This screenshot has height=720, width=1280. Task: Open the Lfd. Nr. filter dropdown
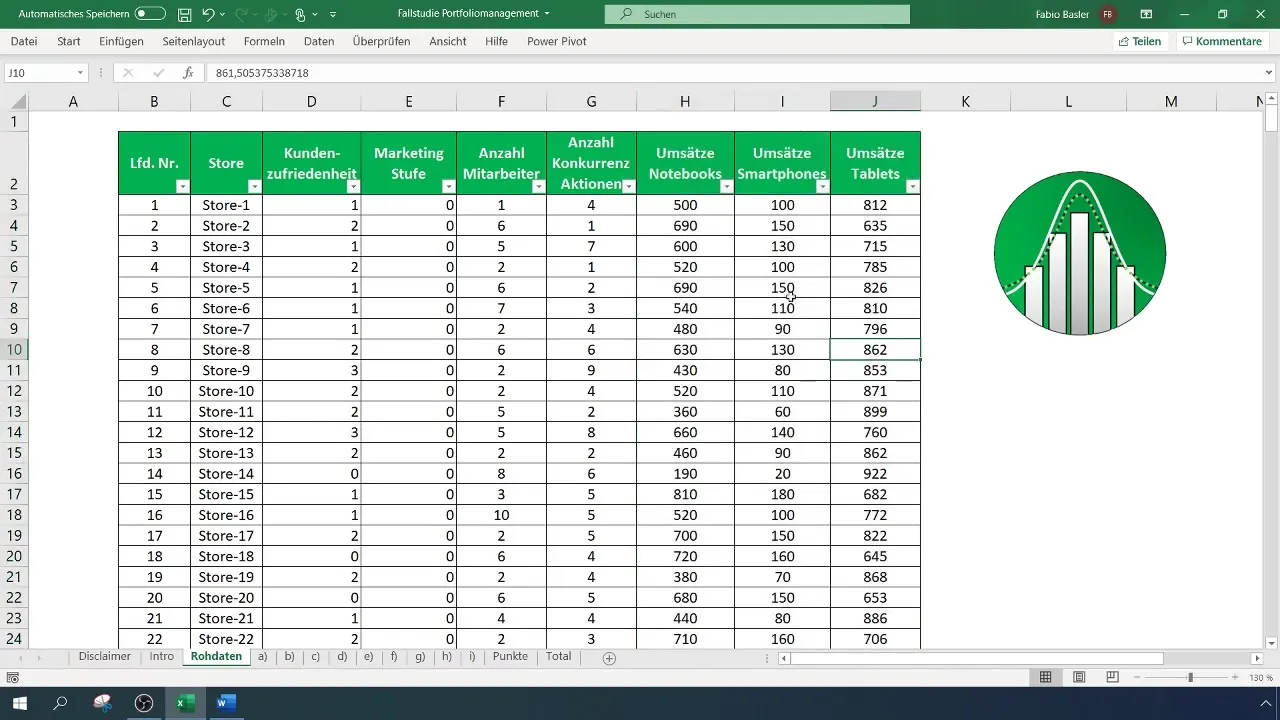[x=182, y=187]
